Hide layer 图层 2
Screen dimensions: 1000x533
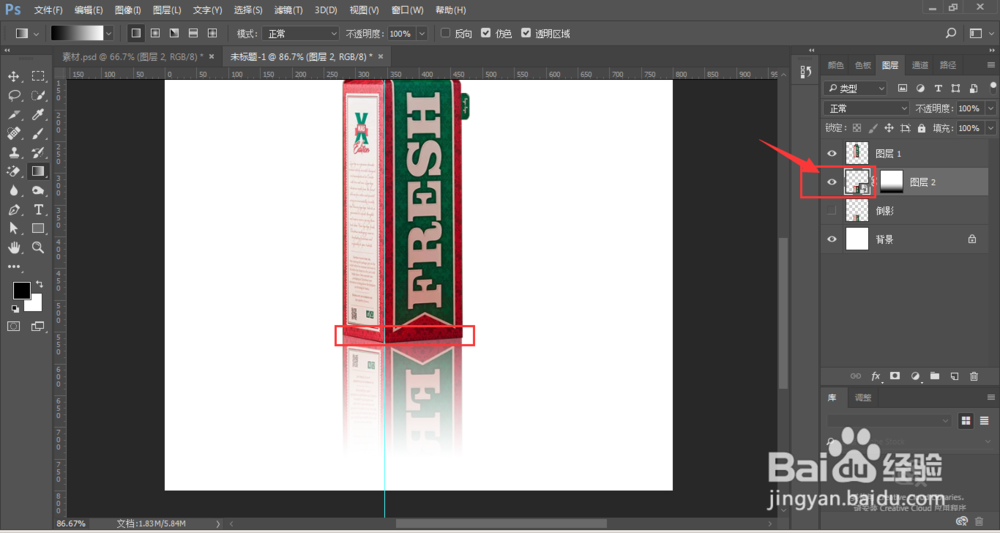(x=832, y=182)
